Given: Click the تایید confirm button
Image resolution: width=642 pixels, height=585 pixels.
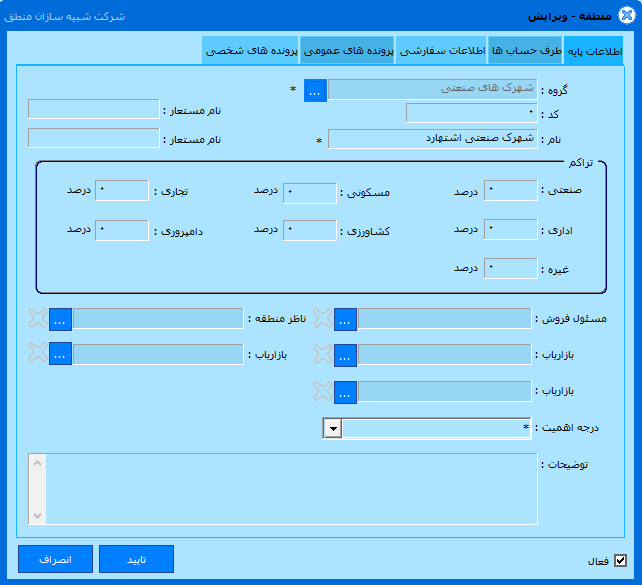Looking at the screenshot, I should (136, 559).
